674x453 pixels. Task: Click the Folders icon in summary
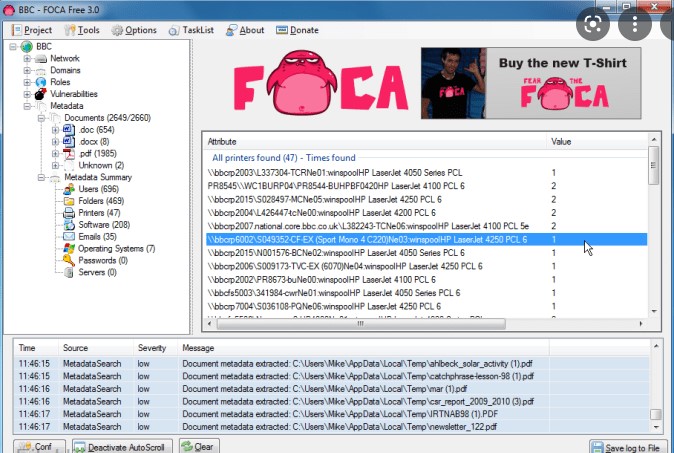[69, 201]
